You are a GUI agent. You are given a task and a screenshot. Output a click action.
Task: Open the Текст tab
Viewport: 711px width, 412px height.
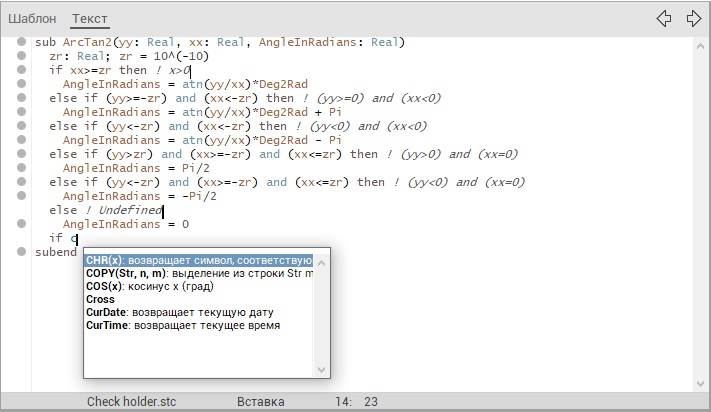point(90,19)
